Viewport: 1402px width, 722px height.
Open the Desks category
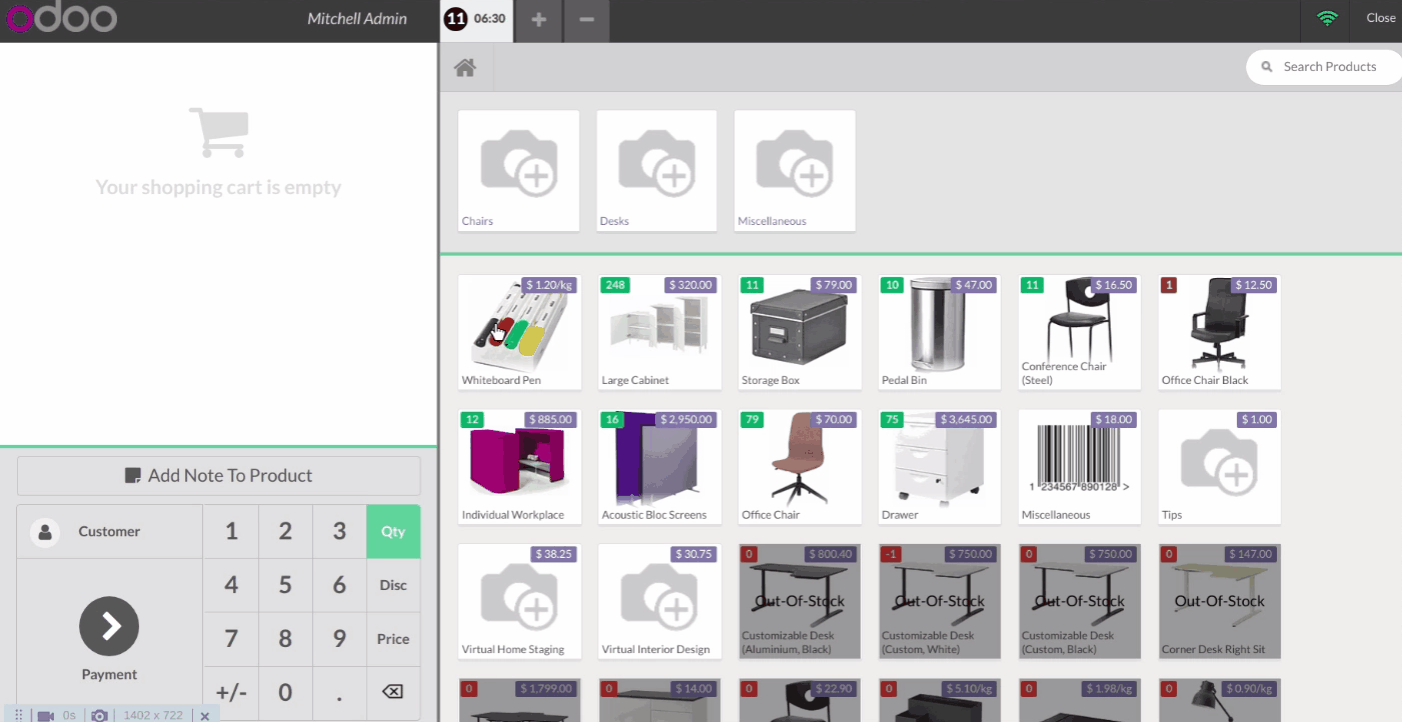[656, 171]
